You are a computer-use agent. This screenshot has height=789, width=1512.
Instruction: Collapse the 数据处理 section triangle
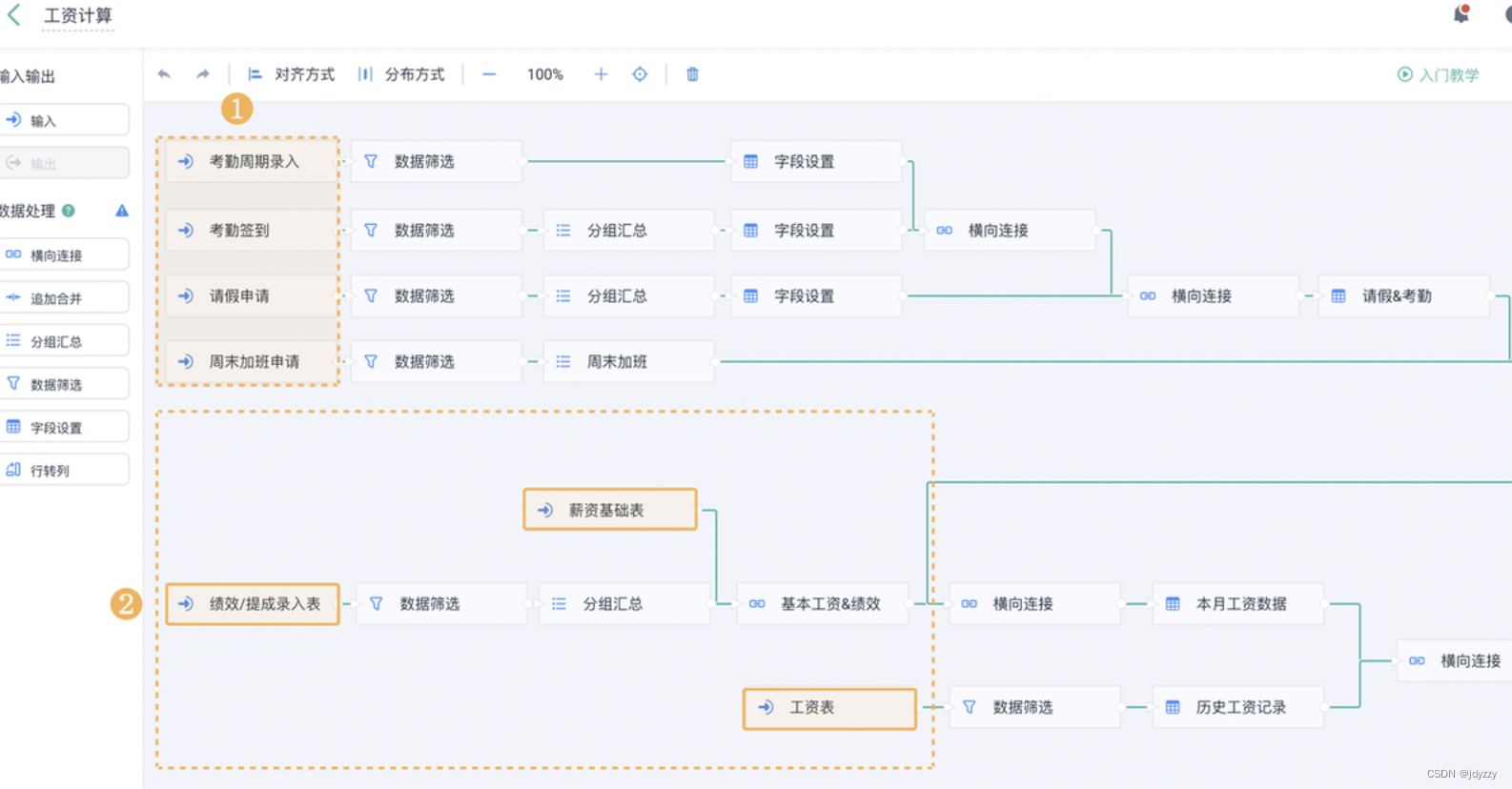(x=122, y=211)
